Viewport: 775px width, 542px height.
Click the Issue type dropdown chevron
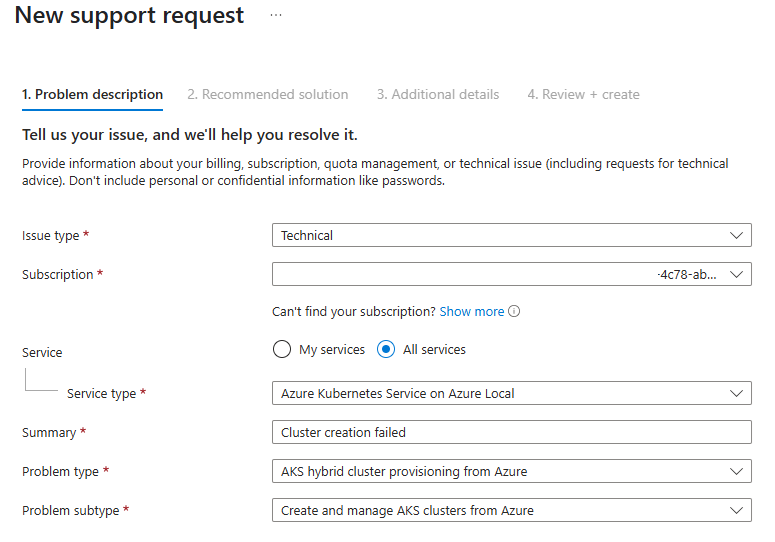pyautogui.click(x=736, y=235)
